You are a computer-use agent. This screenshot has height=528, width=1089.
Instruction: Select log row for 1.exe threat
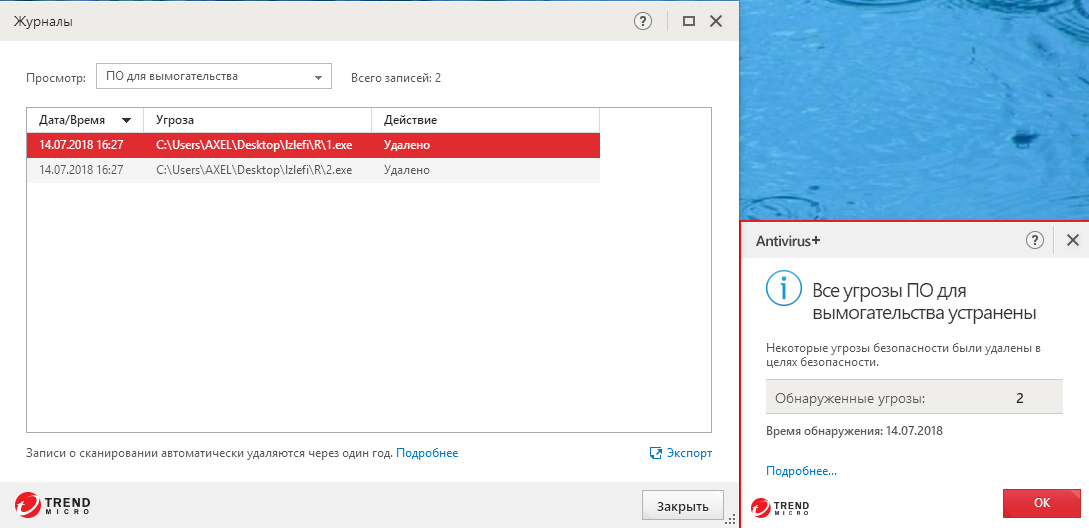point(313,145)
